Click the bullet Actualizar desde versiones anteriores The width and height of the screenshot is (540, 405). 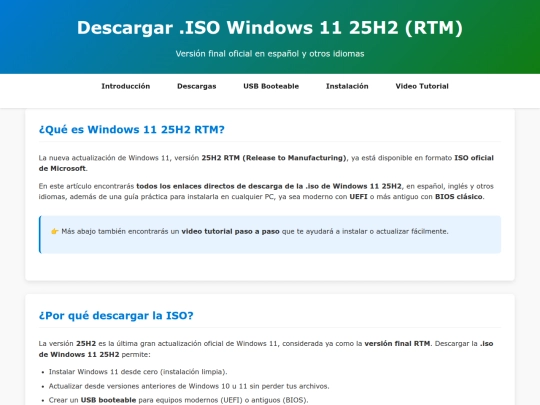189,386
